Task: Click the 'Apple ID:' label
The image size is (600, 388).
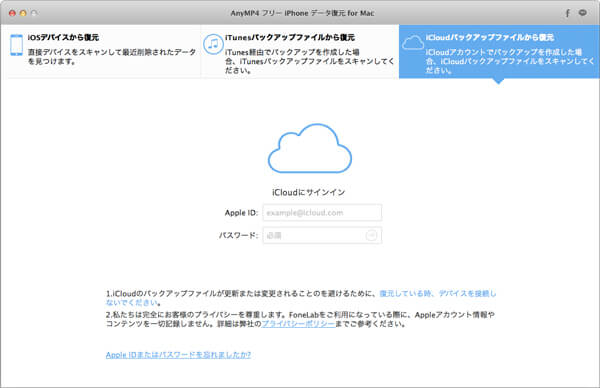Action: pos(241,213)
